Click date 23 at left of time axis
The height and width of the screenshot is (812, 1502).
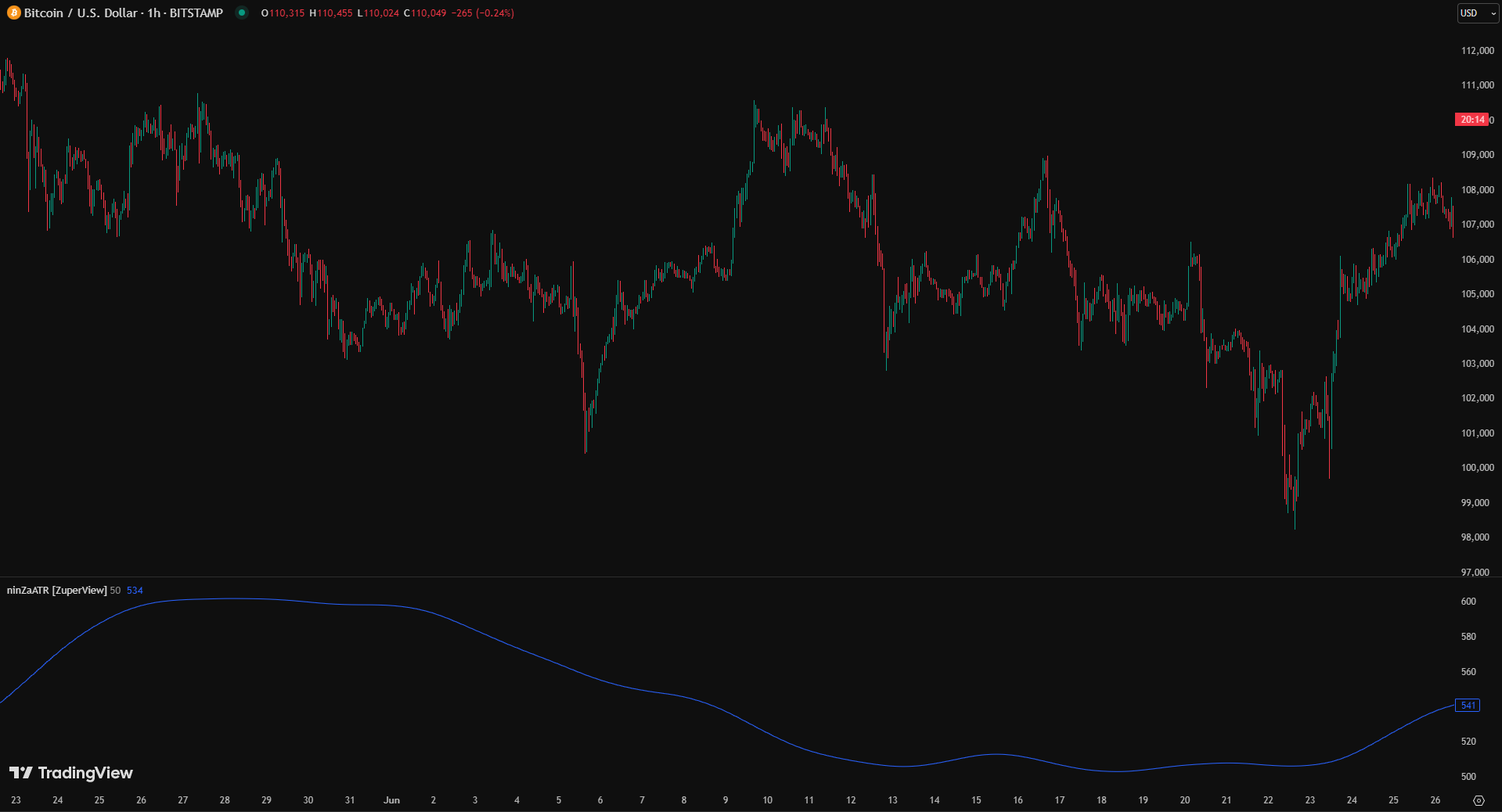point(16,800)
